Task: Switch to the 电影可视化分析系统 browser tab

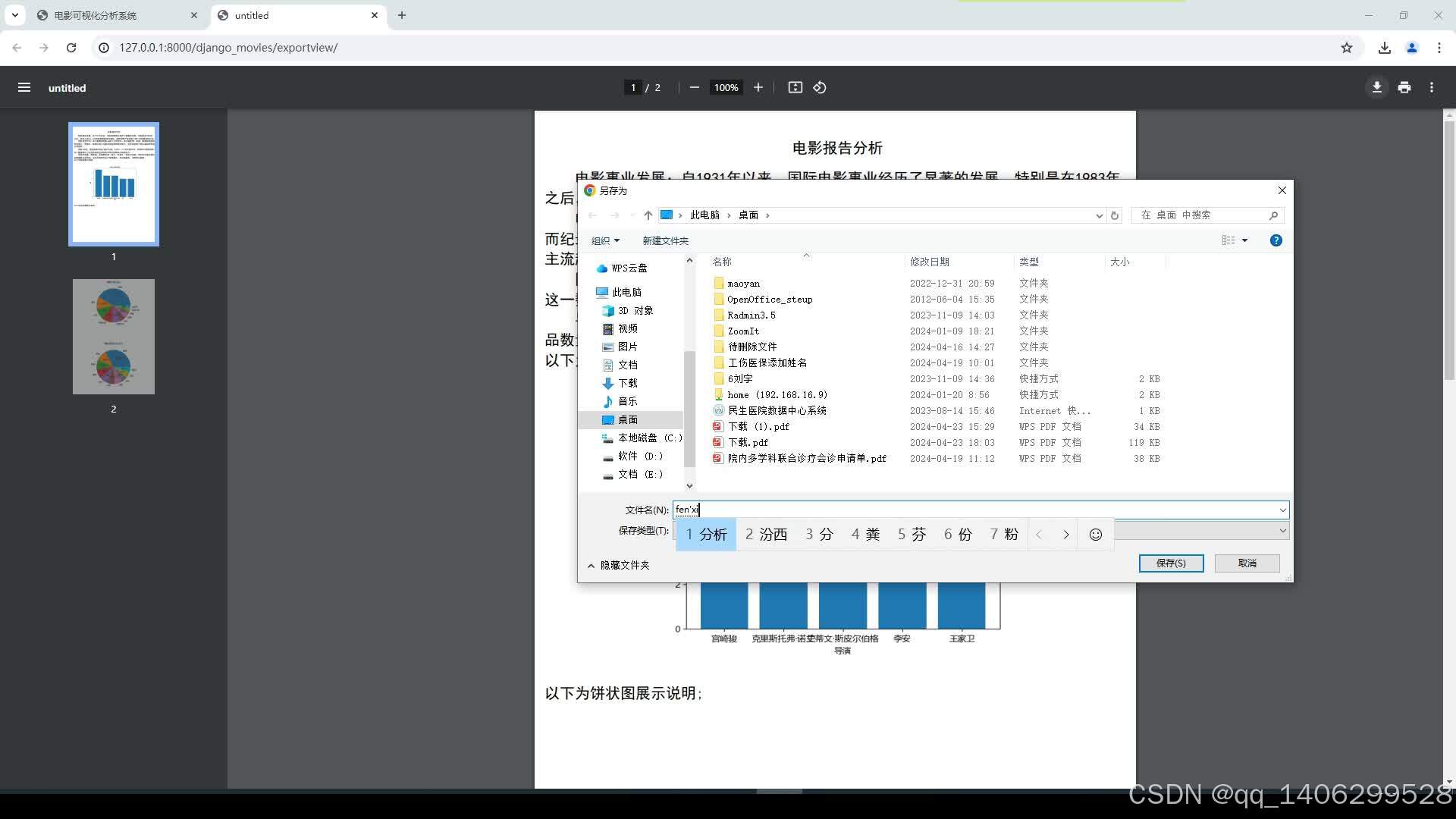Action: click(x=96, y=15)
